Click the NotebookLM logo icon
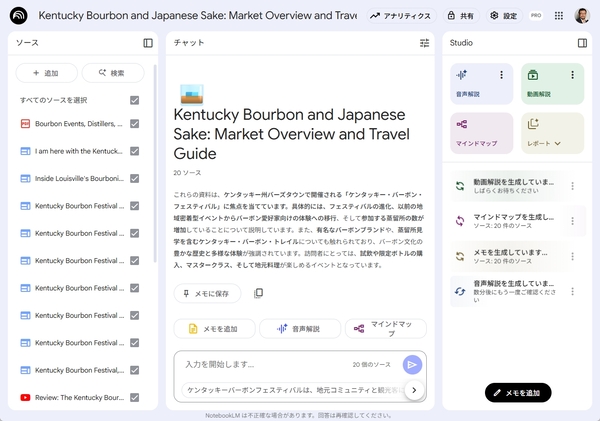Viewport: 600px width, 421px height. (x=18, y=16)
